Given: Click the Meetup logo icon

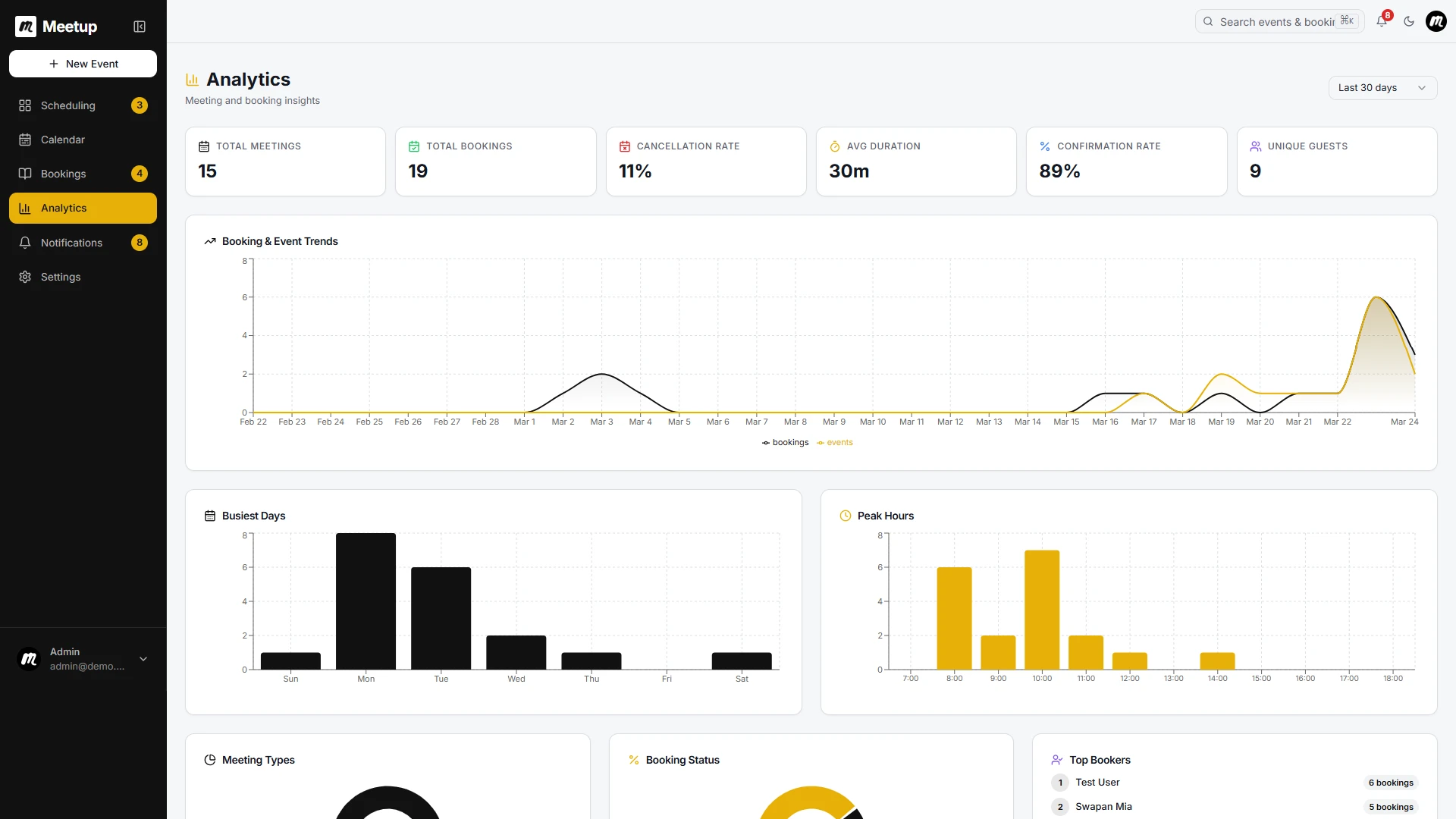Looking at the screenshot, I should 26,27.
